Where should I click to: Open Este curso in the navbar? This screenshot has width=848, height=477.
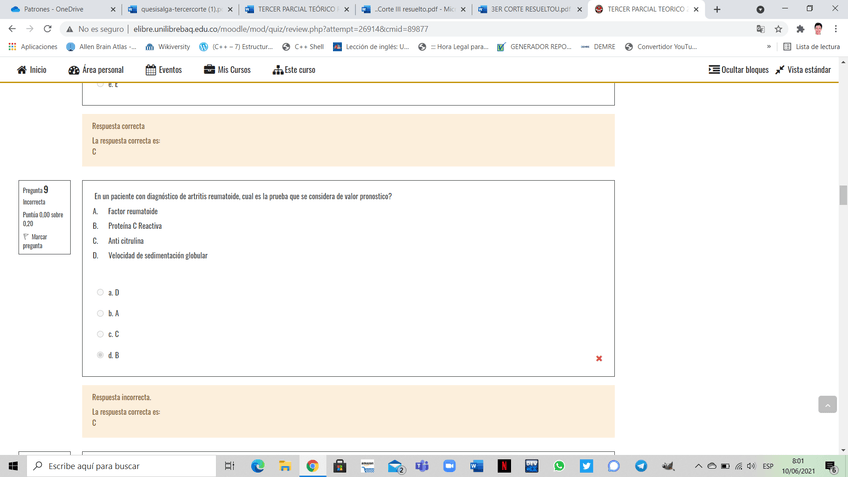pos(294,70)
